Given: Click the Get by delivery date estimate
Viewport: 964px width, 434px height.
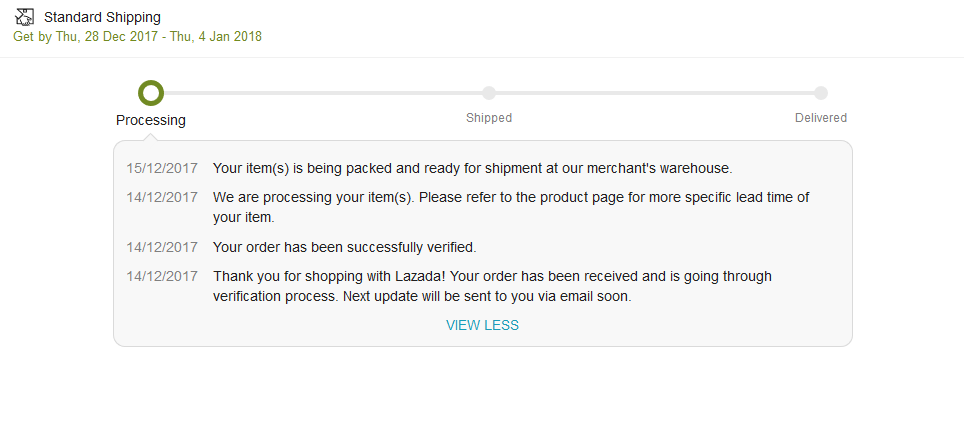Looking at the screenshot, I should [x=138, y=36].
